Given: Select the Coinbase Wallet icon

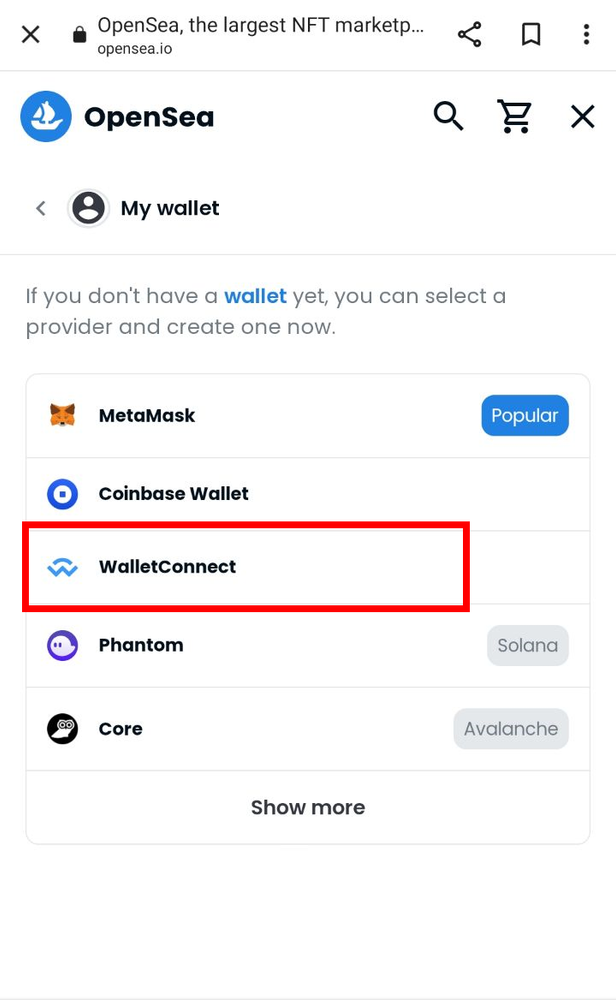Looking at the screenshot, I should click(x=62, y=493).
